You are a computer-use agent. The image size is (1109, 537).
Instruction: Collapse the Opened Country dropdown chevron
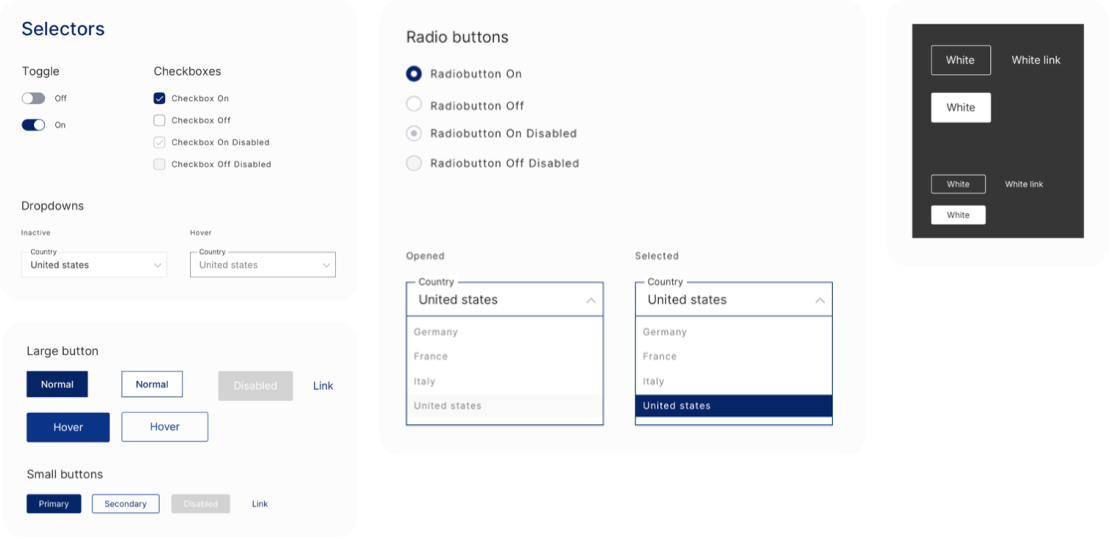point(591,301)
